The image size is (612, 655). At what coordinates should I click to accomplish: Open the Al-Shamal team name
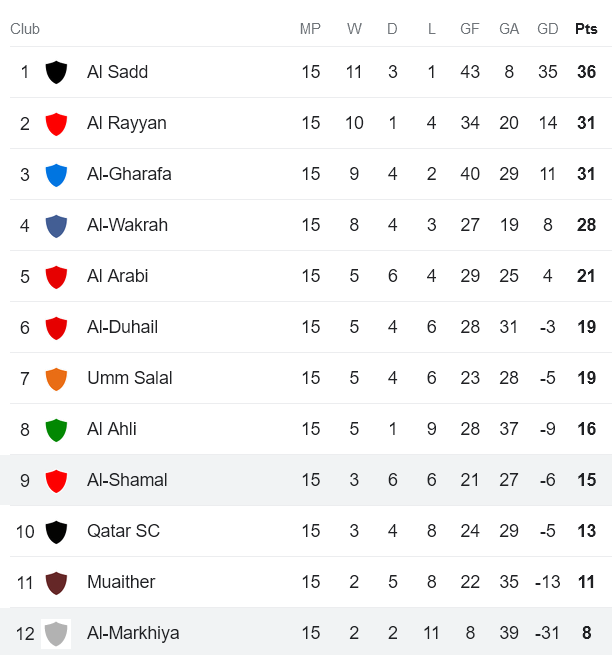pos(127,480)
